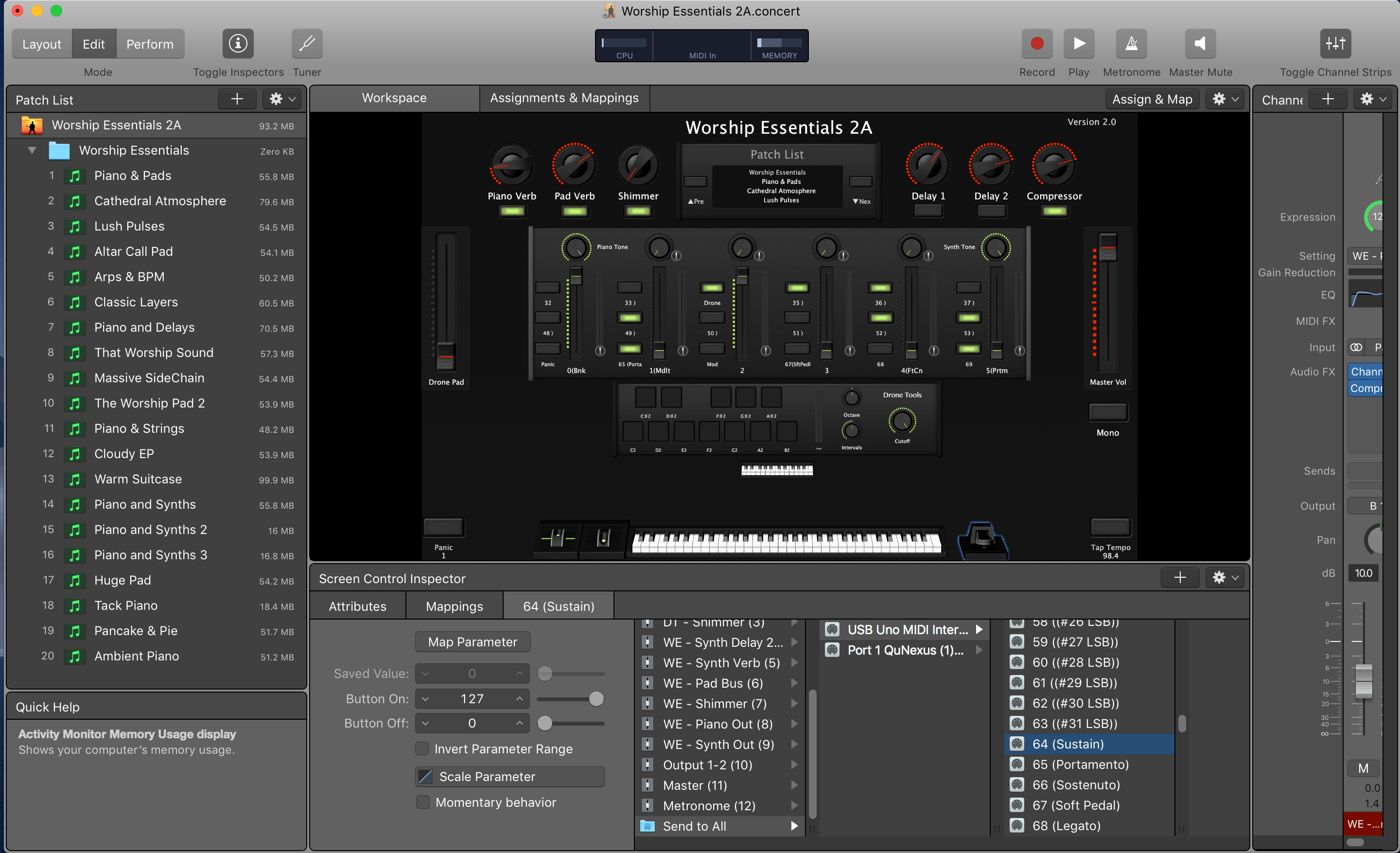This screenshot has height=853, width=1400.
Task: Enable the Metronome
Action: click(1131, 43)
